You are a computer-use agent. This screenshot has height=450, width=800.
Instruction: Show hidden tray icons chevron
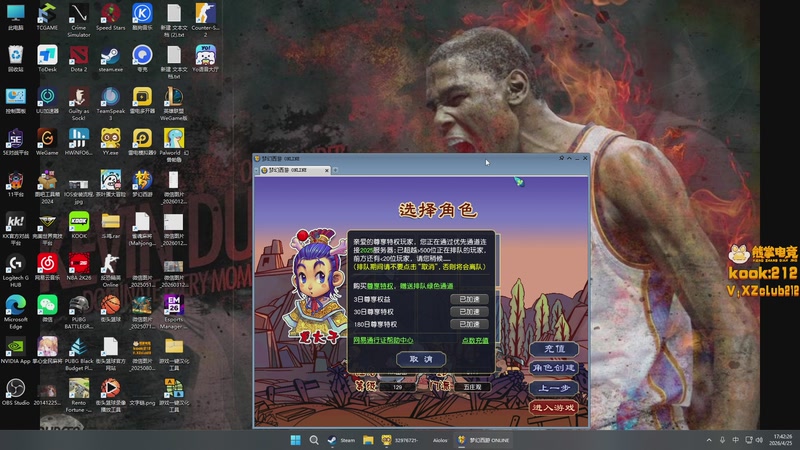tap(709, 440)
